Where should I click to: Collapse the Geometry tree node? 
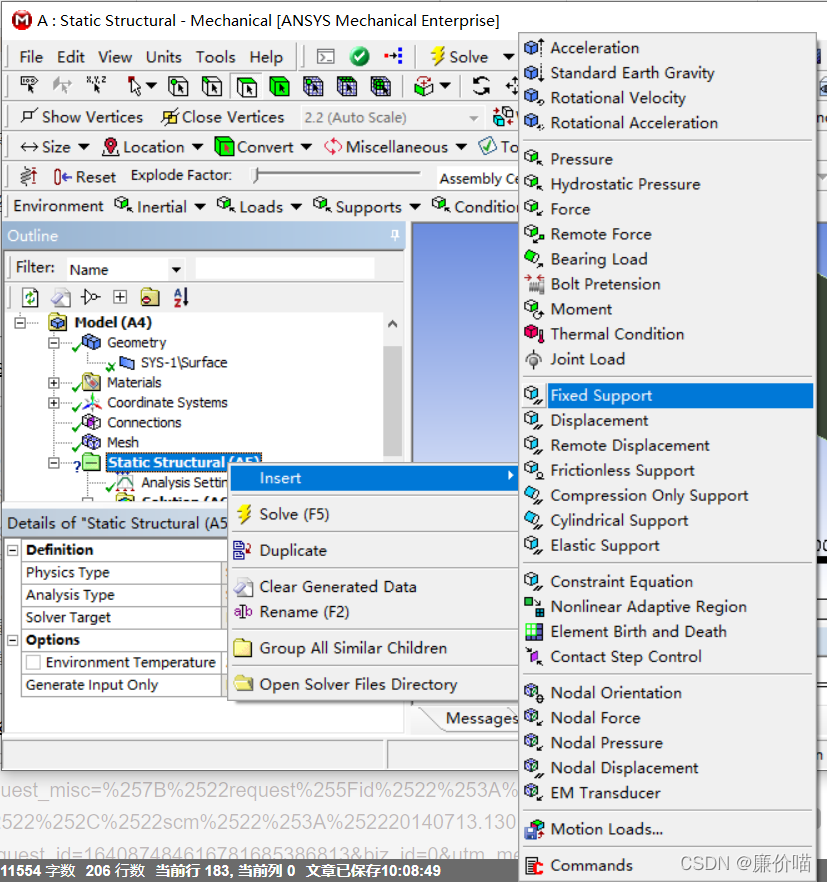(x=53, y=343)
